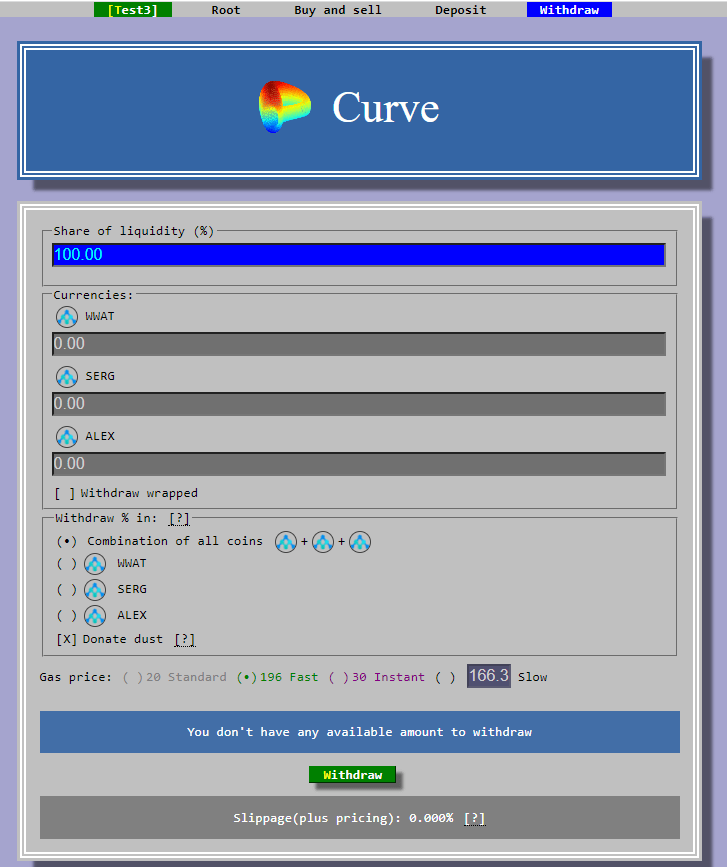Click the Withdraw tab in top navigation
Screen dimensions: 727x867
(569, 10)
